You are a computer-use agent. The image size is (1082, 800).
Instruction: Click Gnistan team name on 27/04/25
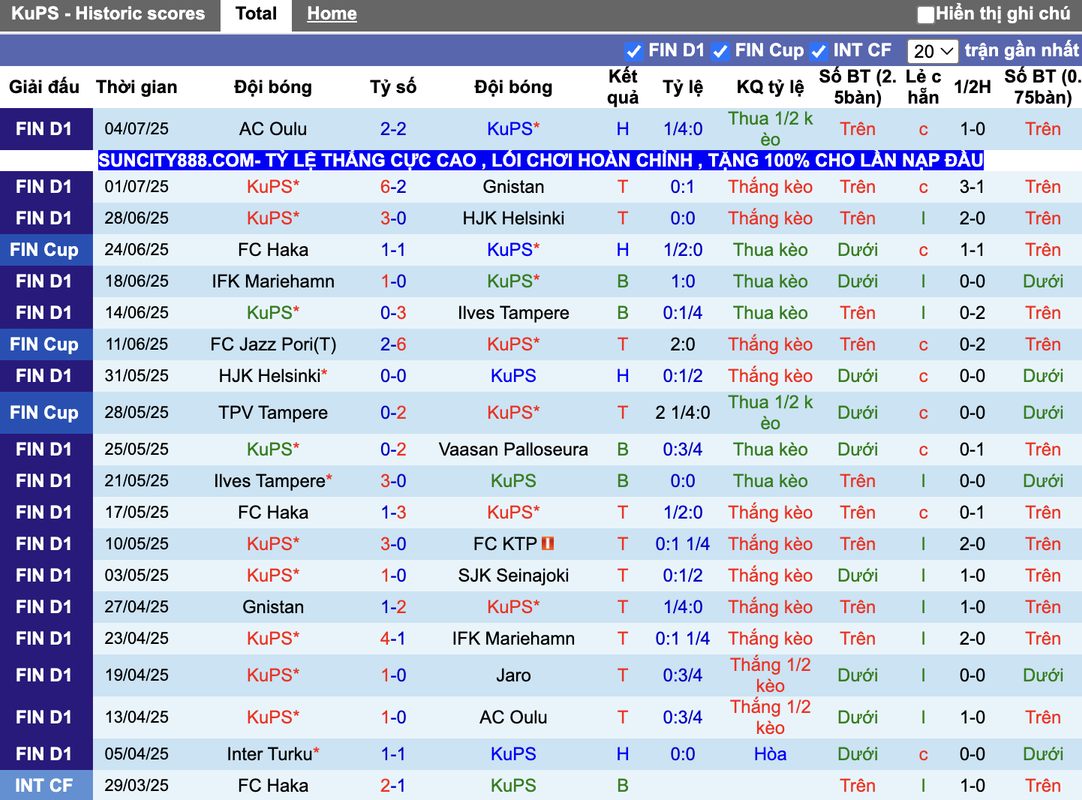click(x=273, y=607)
